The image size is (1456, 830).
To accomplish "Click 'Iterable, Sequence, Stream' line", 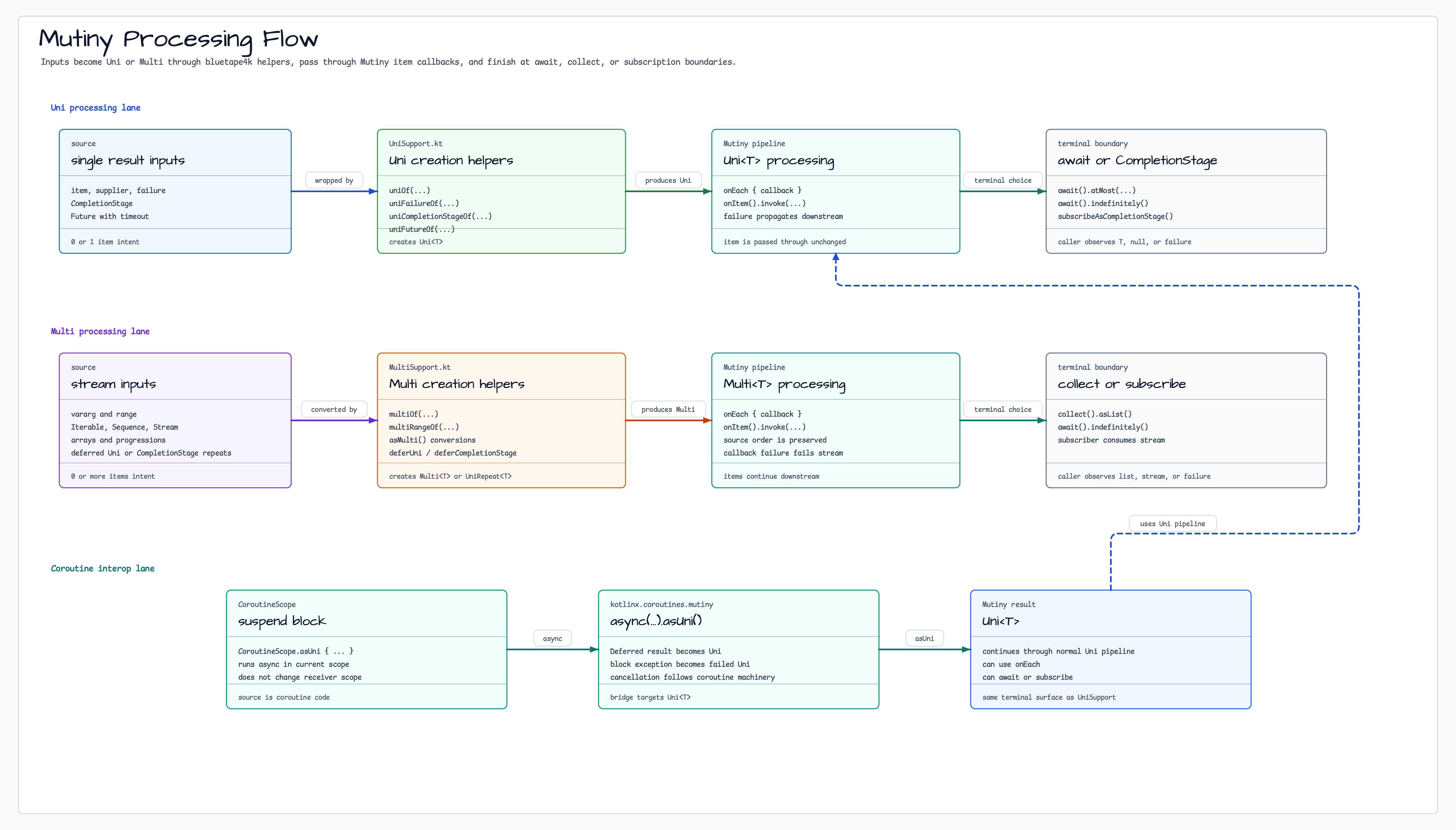I will (x=124, y=428).
